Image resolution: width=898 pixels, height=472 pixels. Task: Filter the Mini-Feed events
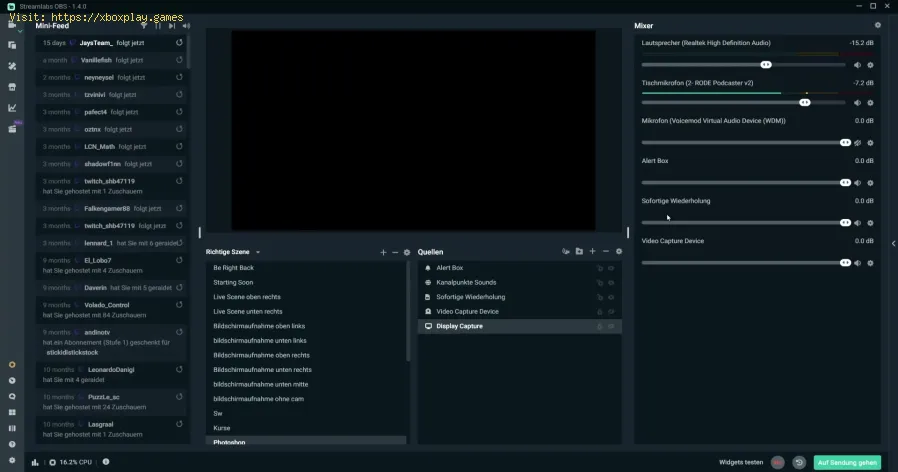coord(144,26)
